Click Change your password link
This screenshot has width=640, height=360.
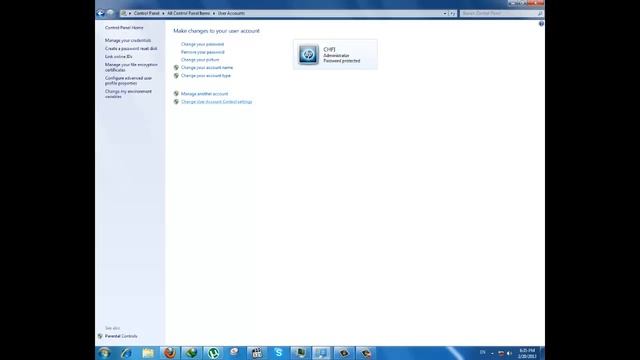[202, 44]
